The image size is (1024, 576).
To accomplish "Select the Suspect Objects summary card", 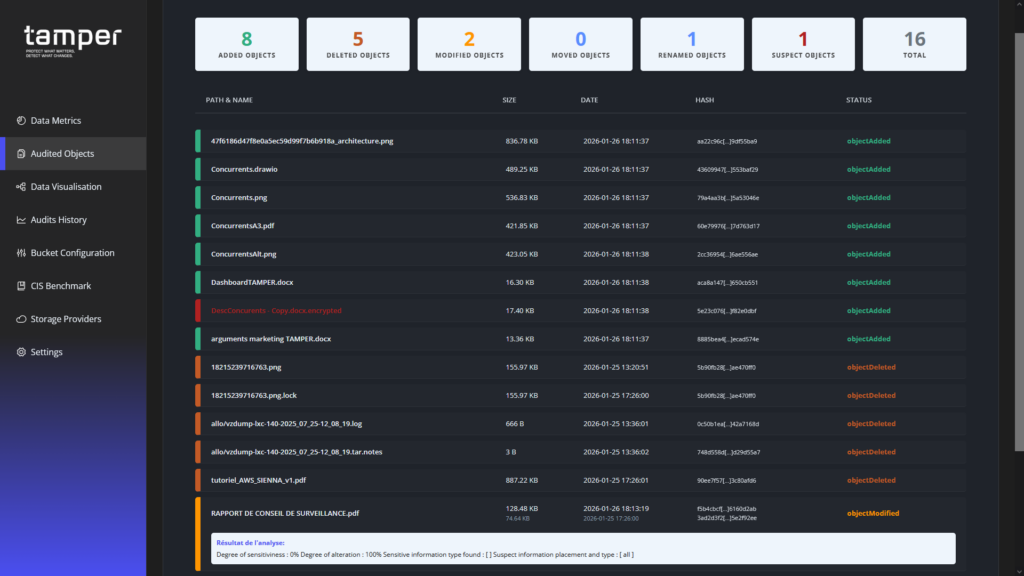I will [803, 44].
